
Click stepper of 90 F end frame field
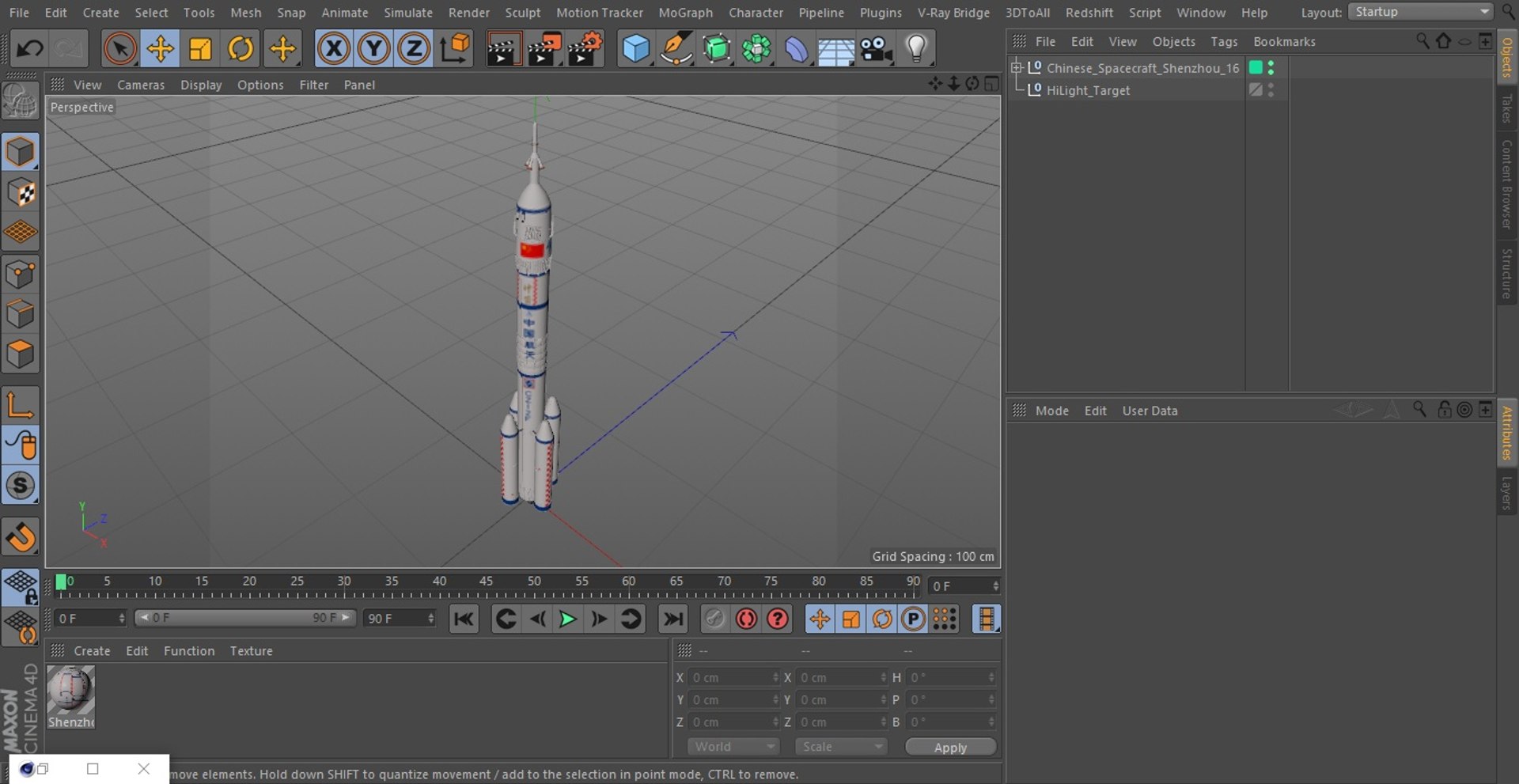[x=431, y=619]
